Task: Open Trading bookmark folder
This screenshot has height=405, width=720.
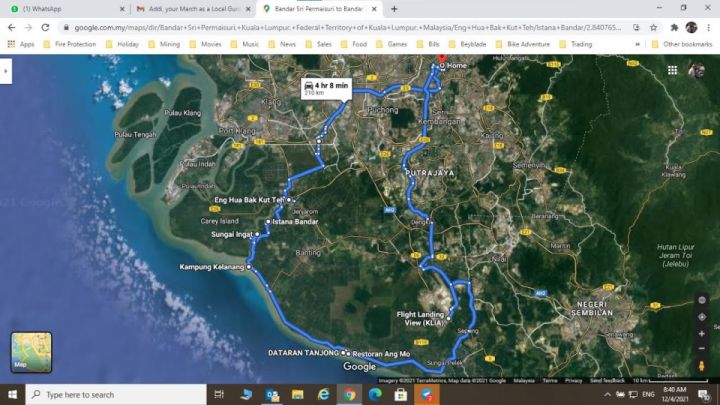Action: click(576, 44)
